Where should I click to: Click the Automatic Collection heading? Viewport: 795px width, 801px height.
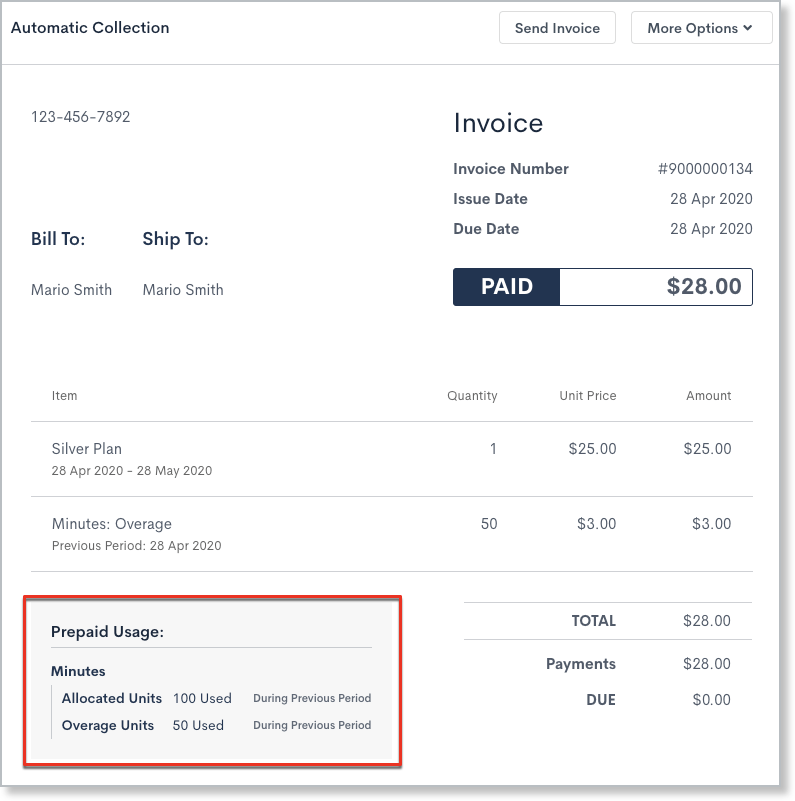pos(90,28)
